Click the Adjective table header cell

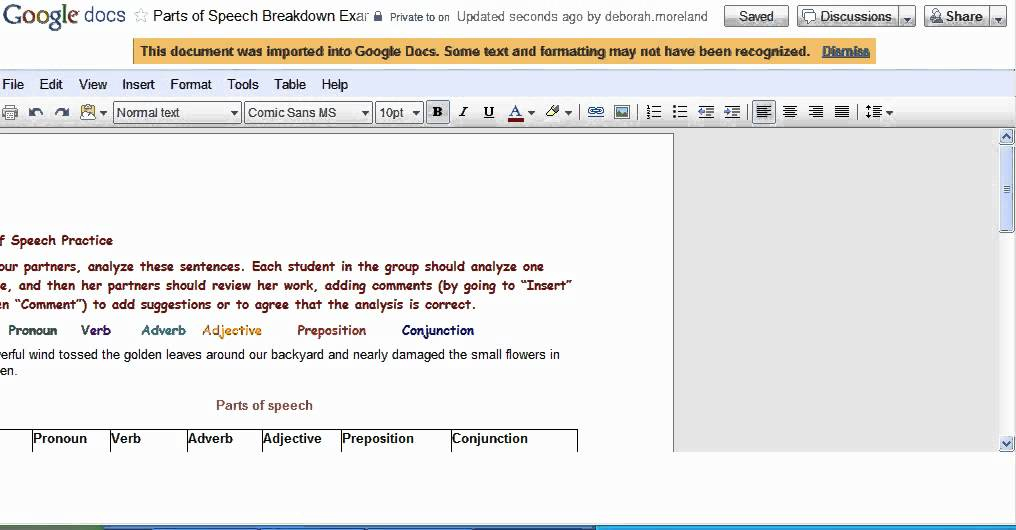[301, 440]
